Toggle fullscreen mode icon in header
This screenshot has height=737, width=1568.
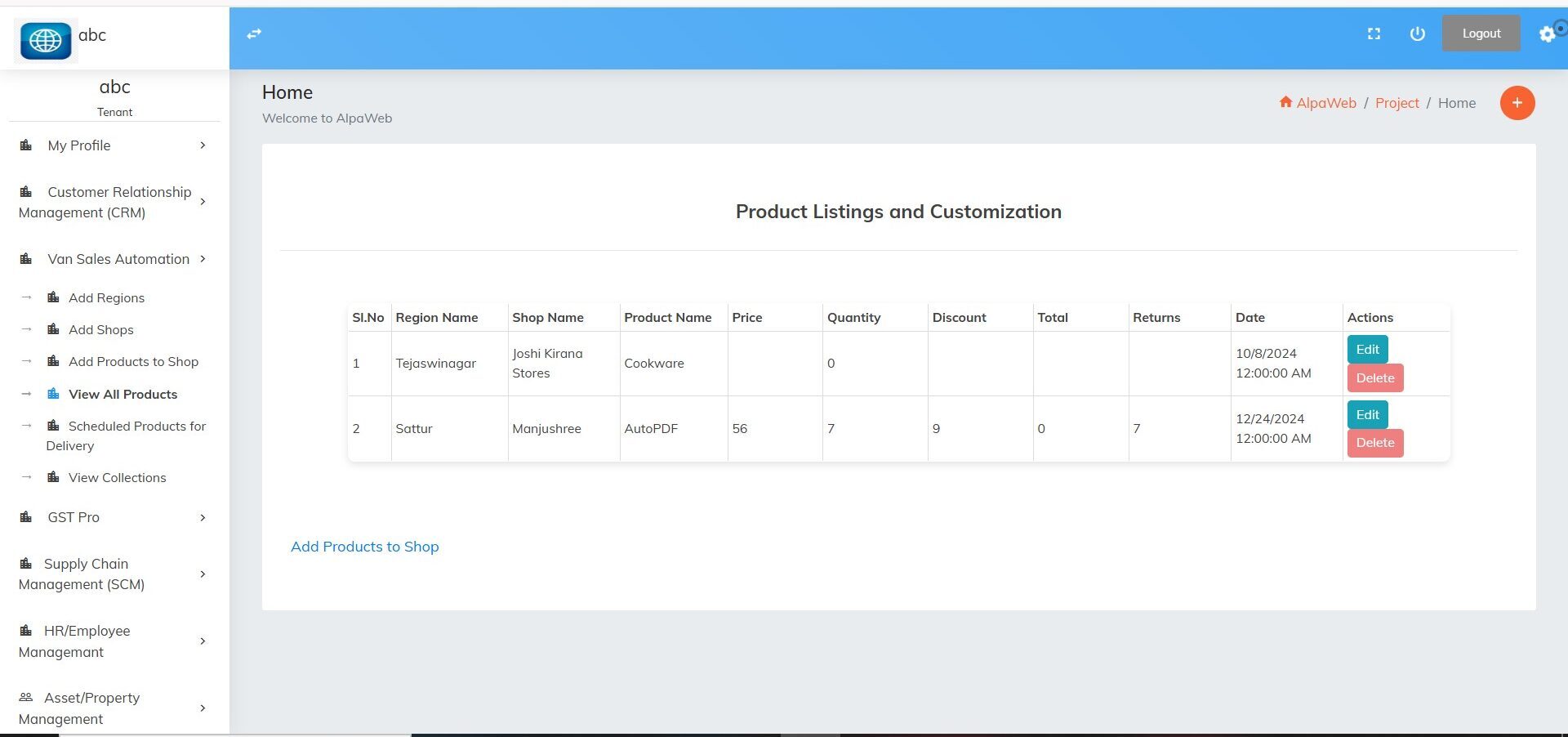click(x=1374, y=33)
